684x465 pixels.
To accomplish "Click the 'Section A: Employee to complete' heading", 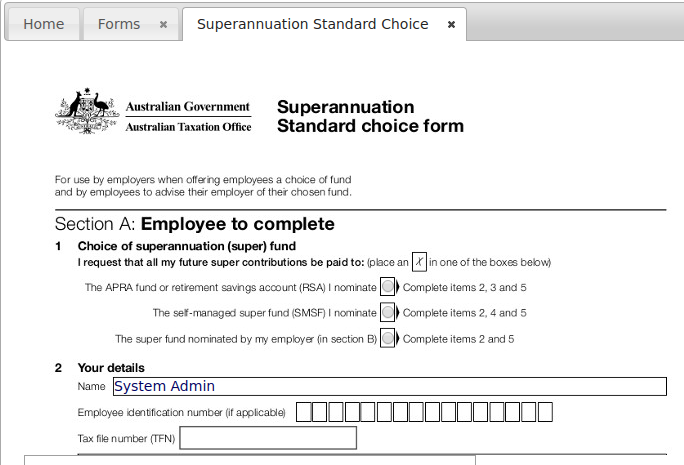I will click(195, 224).
